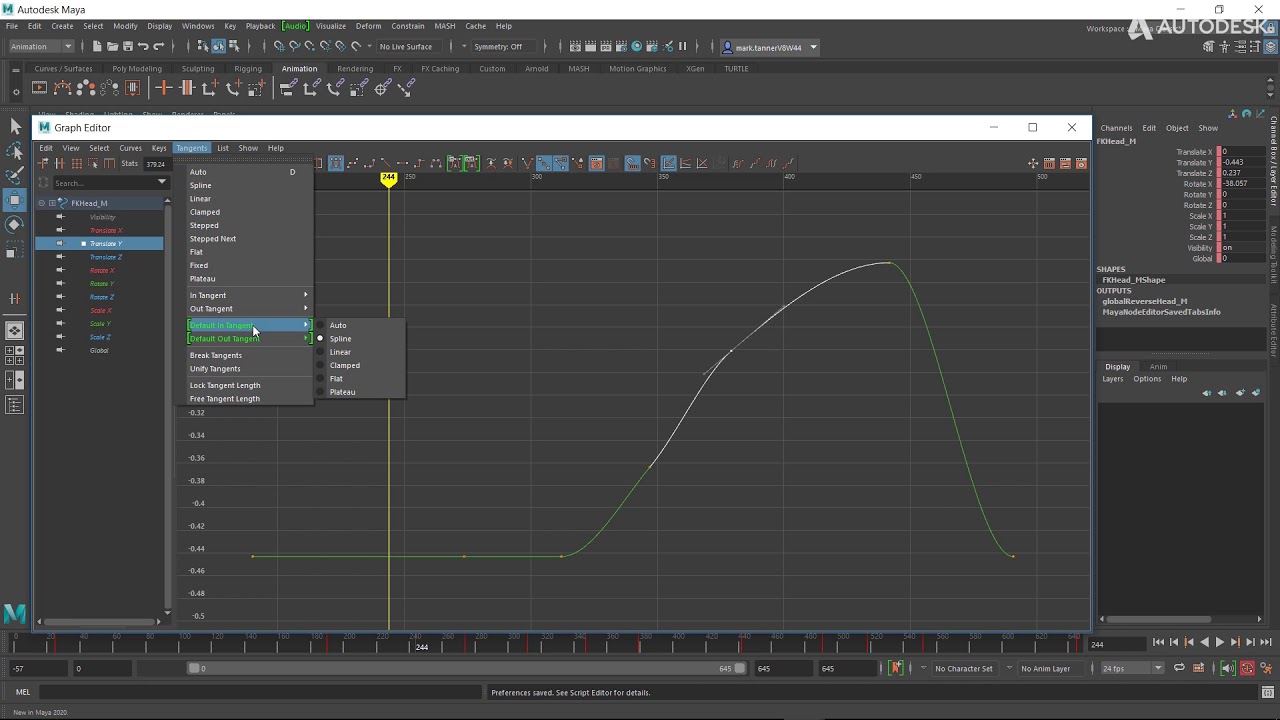Open the Time Editor from the Graph Editor

click(1081, 164)
